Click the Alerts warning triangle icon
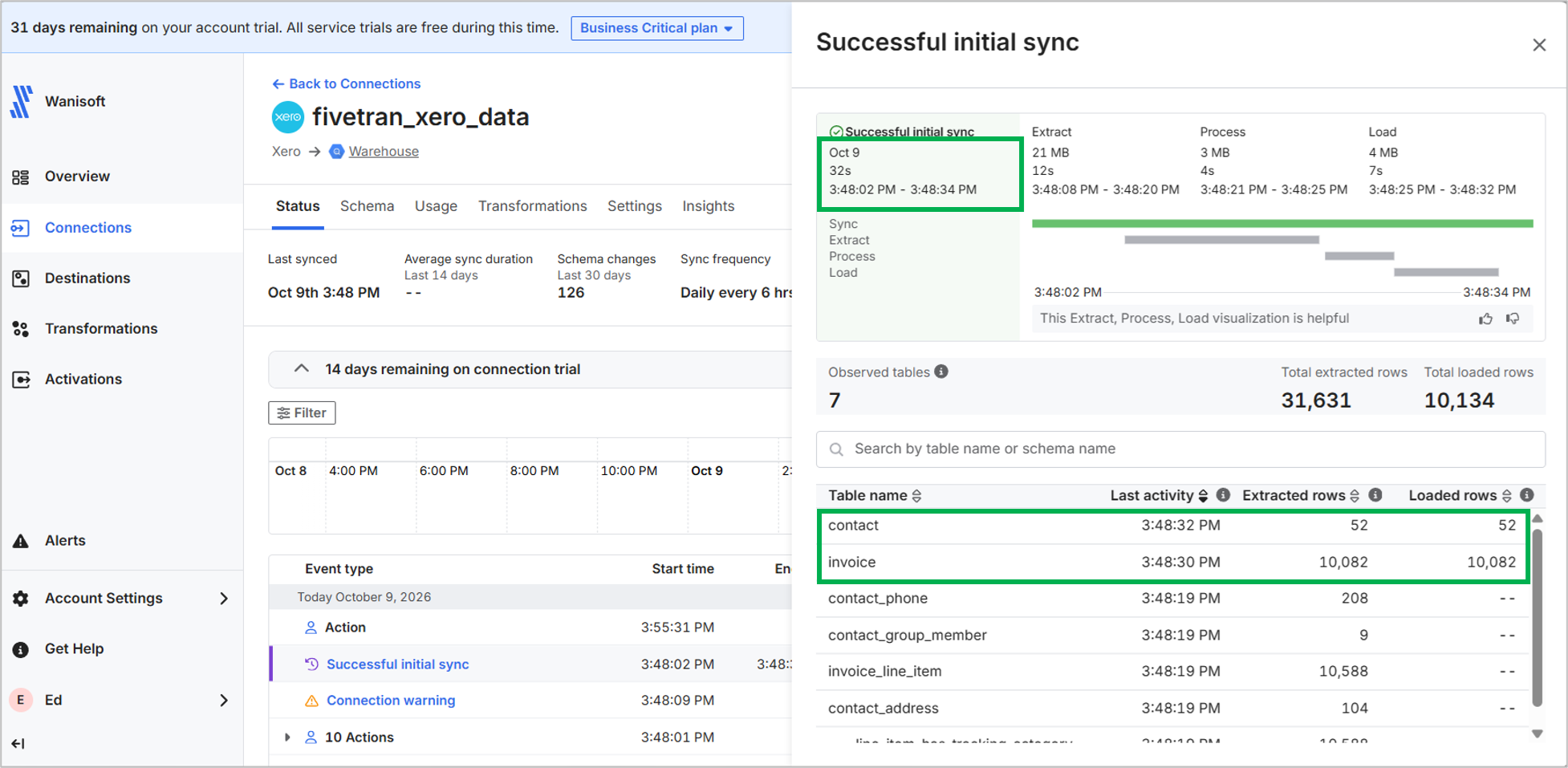The height and width of the screenshot is (768, 1568). [x=21, y=541]
